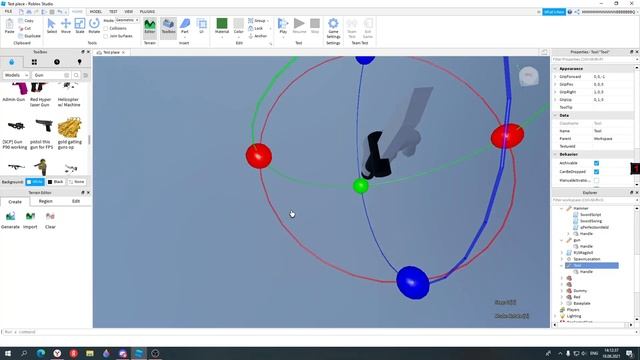640x360 pixels.
Task: Open the Mode Geometric dropdown
Action: pos(127,20)
